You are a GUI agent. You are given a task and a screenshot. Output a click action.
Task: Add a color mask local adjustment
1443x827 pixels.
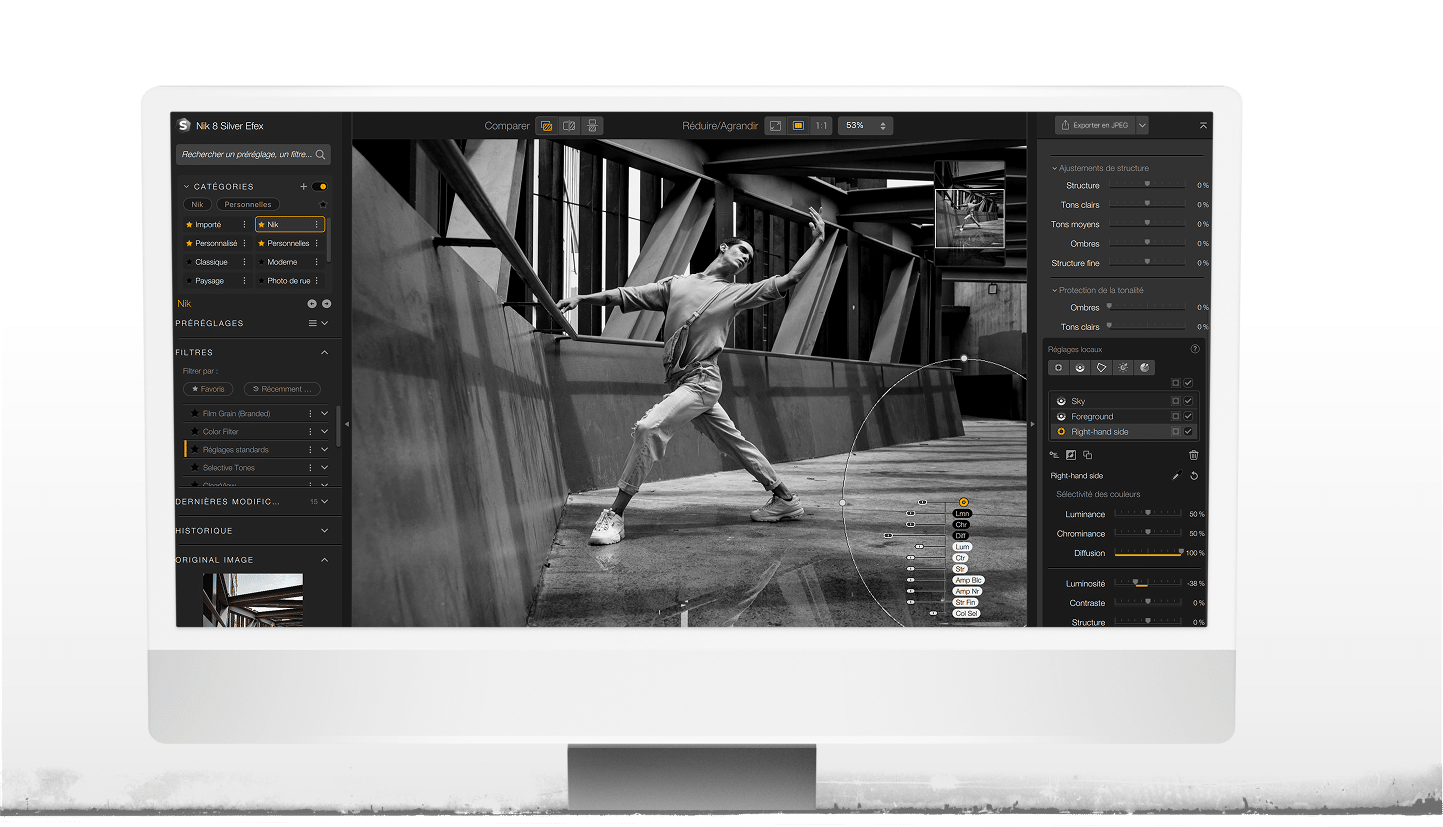(x=1146, y=368)
